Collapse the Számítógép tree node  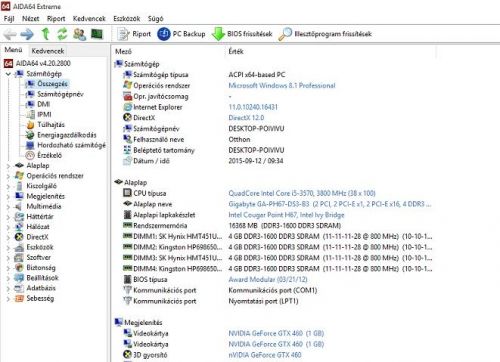tap(8, 74)
